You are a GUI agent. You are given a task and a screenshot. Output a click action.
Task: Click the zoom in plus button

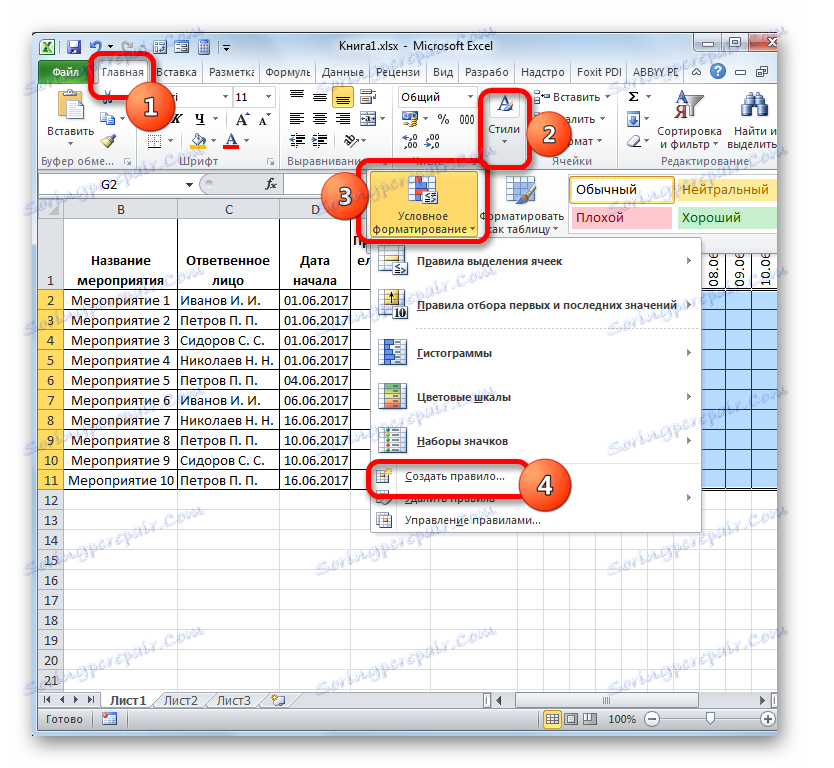[x=768, y=719]
